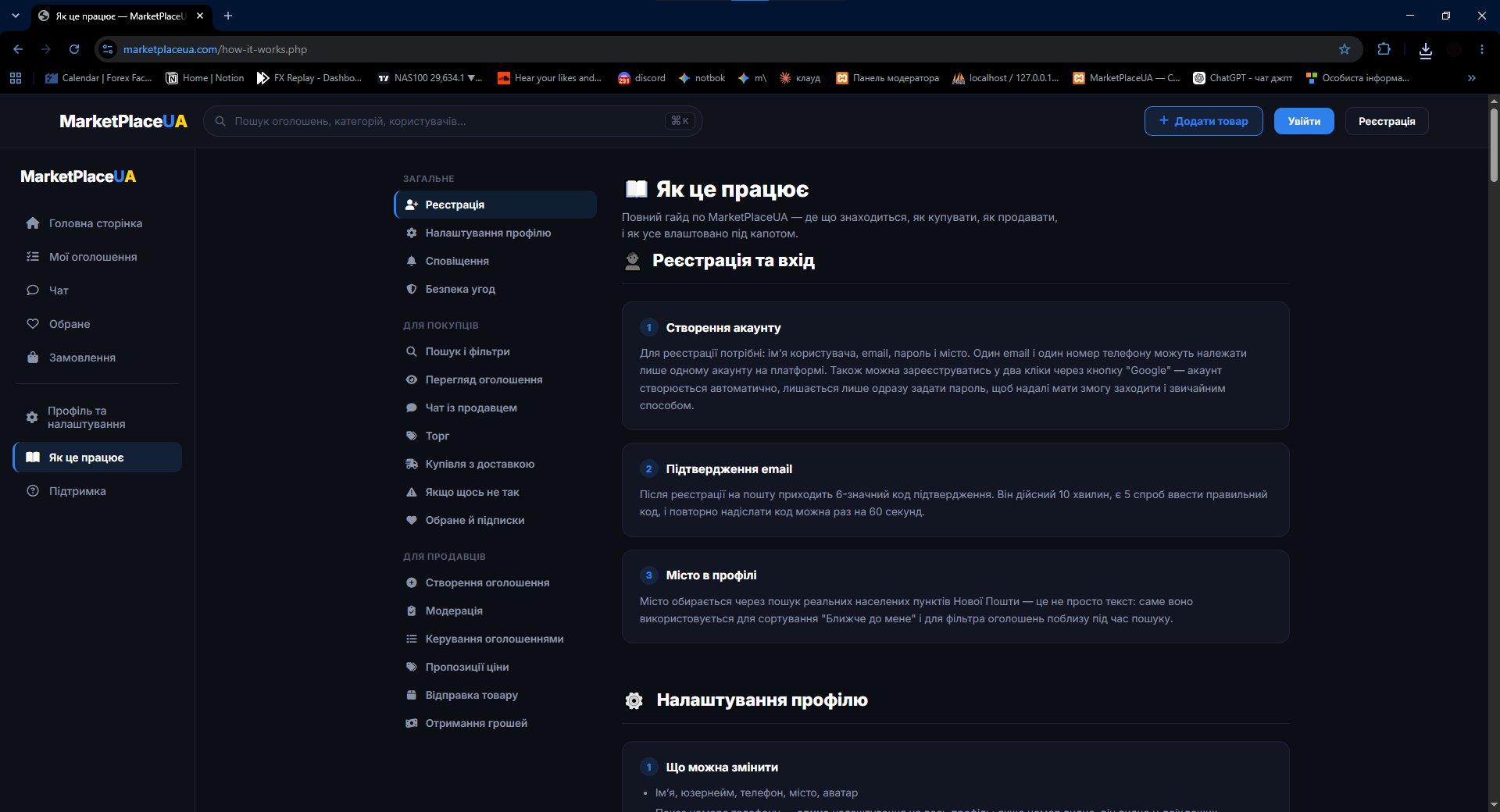Expand the hidden bookmarks chevron
The width and height of the screenshot is (1500, 812).
coord(1472,78)
